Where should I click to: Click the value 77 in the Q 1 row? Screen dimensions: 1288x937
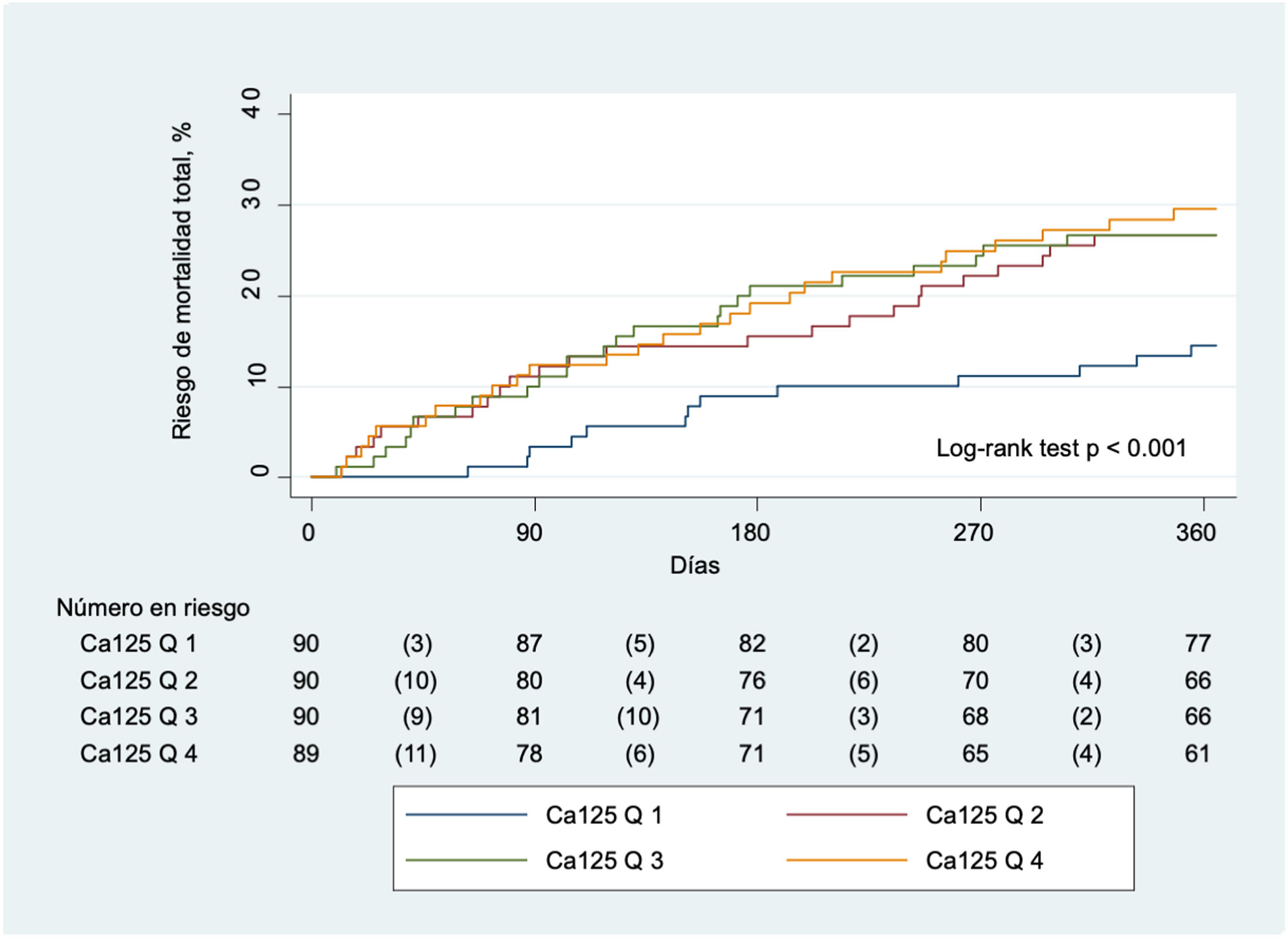(1197, 643)
